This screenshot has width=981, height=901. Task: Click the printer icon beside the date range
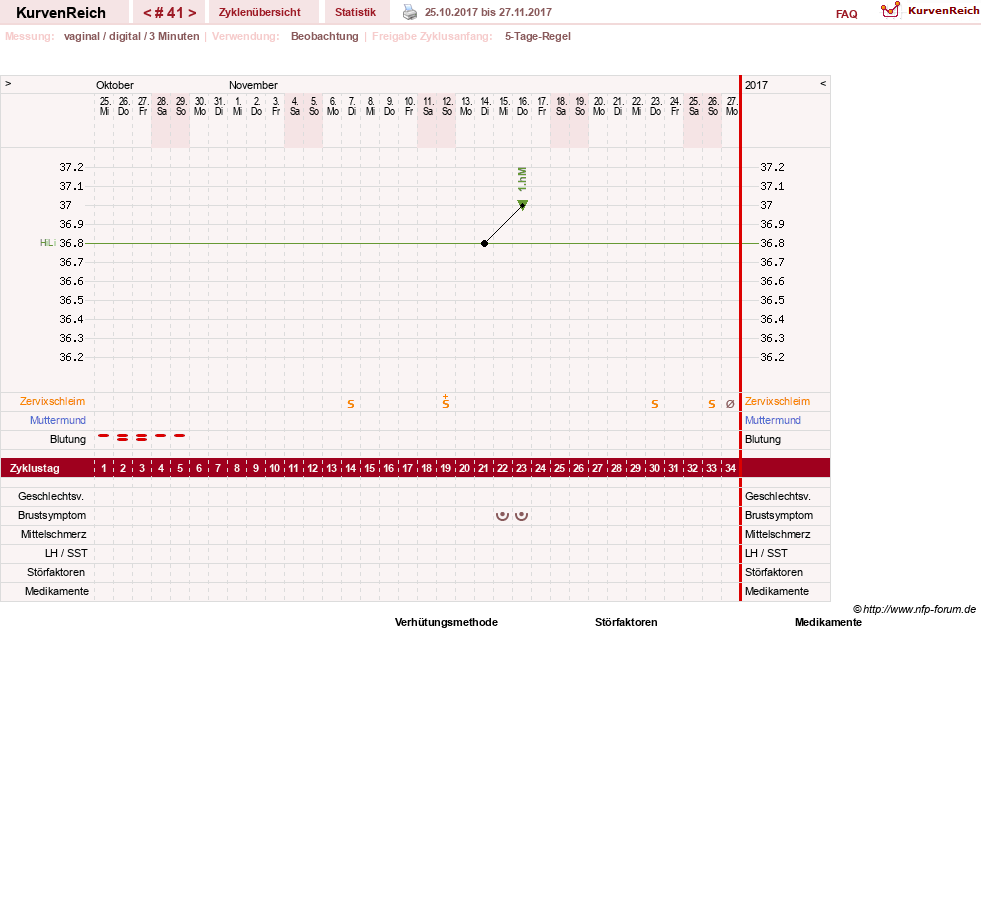410,12
